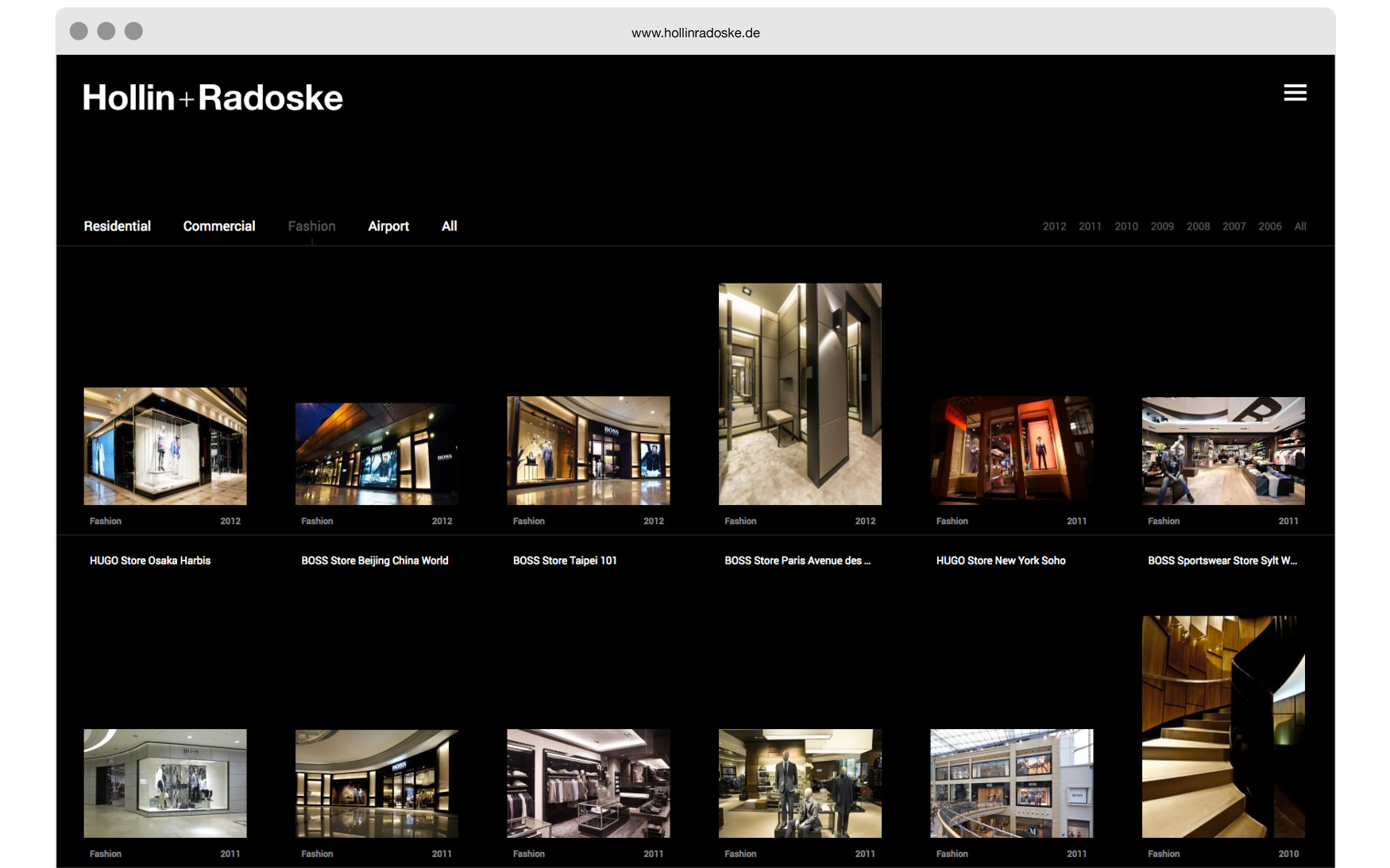Click the Hollin+Radoske logo
This screenshot has width=1390, height=868.
(213, 98)
